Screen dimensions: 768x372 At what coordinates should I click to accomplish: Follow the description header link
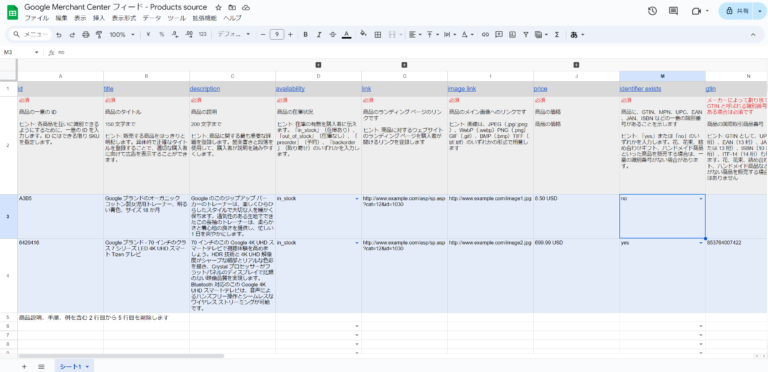205,89
